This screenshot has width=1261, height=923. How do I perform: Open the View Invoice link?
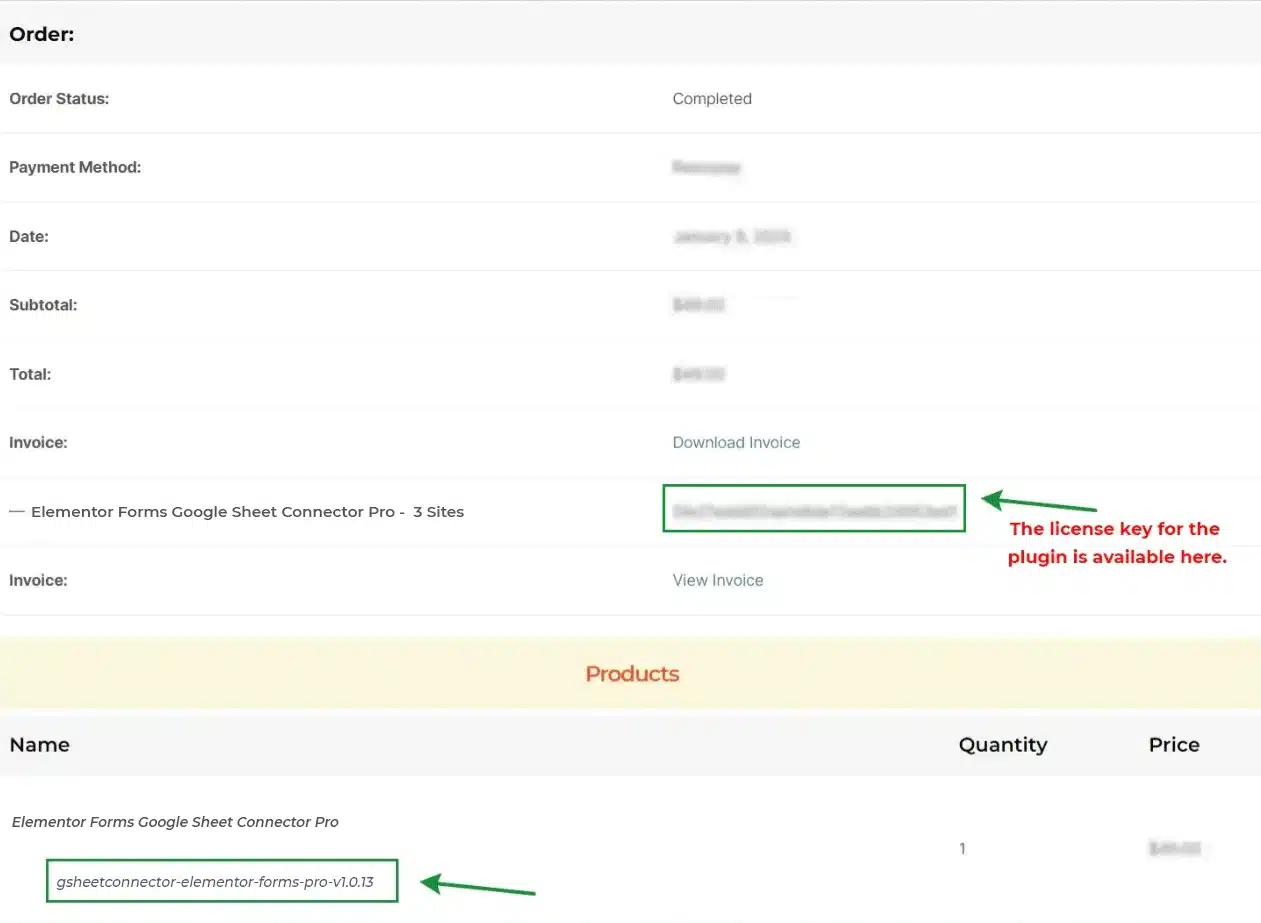coord(717,580)
